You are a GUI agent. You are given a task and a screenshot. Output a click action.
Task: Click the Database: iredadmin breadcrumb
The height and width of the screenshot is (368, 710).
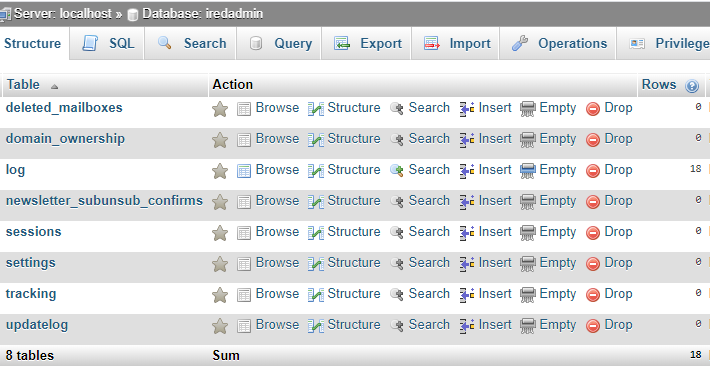(202, 14)
